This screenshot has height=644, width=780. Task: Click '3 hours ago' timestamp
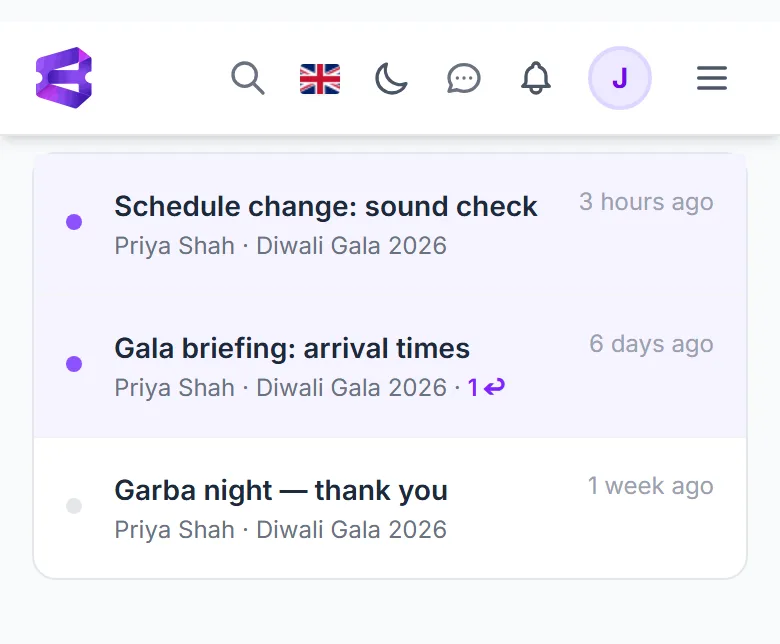click(x=646, y=202)
